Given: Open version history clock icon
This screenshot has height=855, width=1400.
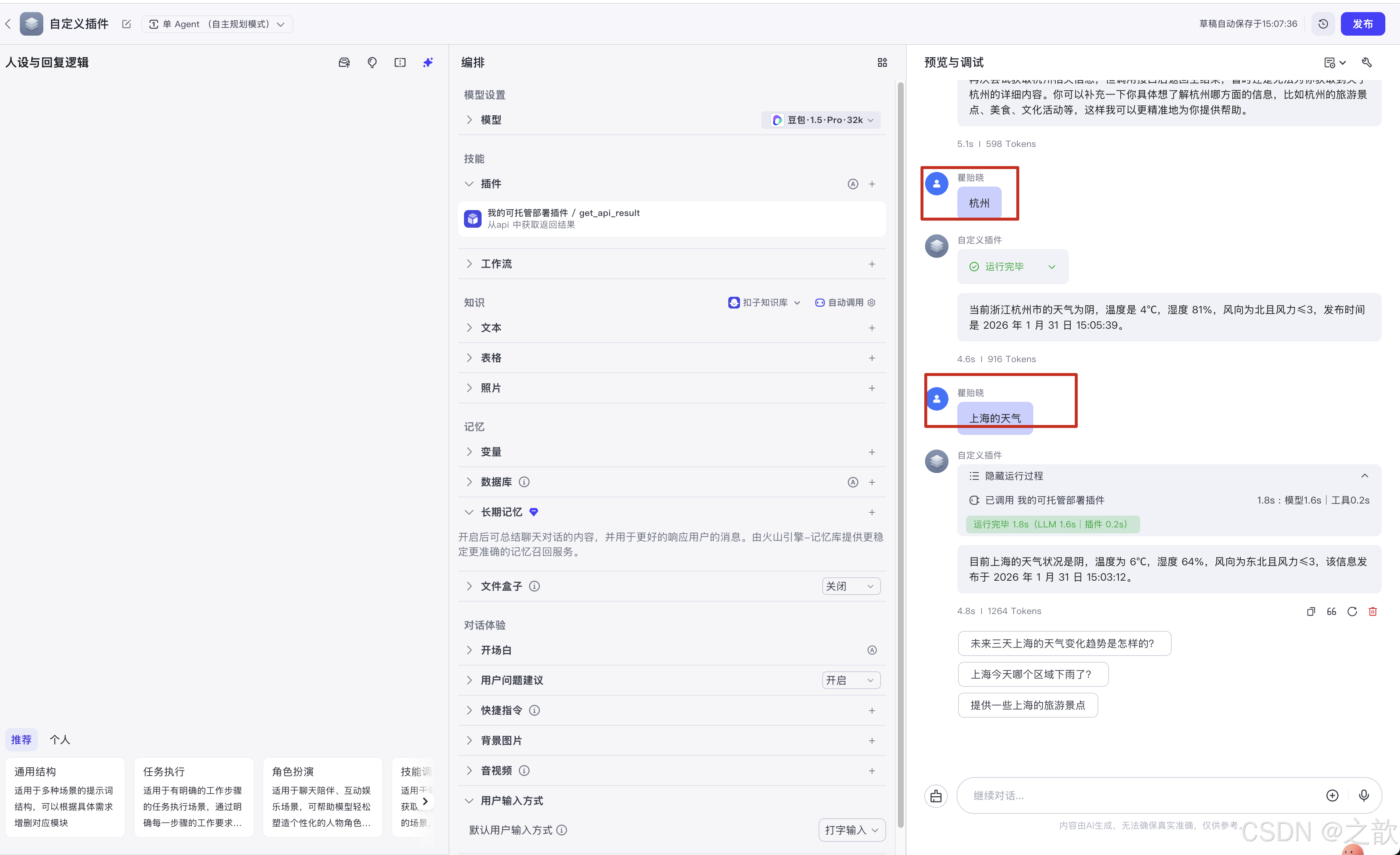Looking at the screenshot, I should pyautogui.click(x=1323, y=24).
